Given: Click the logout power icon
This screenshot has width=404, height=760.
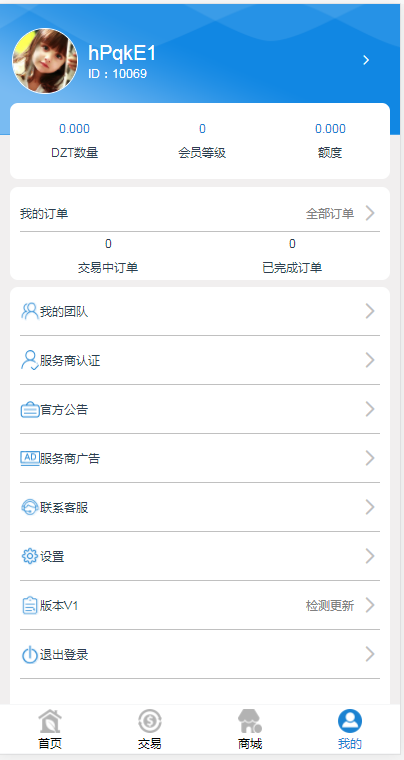Looking at the screenshot, I should (30, 655).
